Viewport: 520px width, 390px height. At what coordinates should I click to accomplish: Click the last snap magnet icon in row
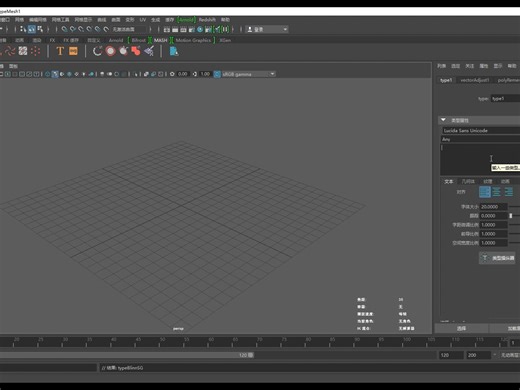[106, 29]
